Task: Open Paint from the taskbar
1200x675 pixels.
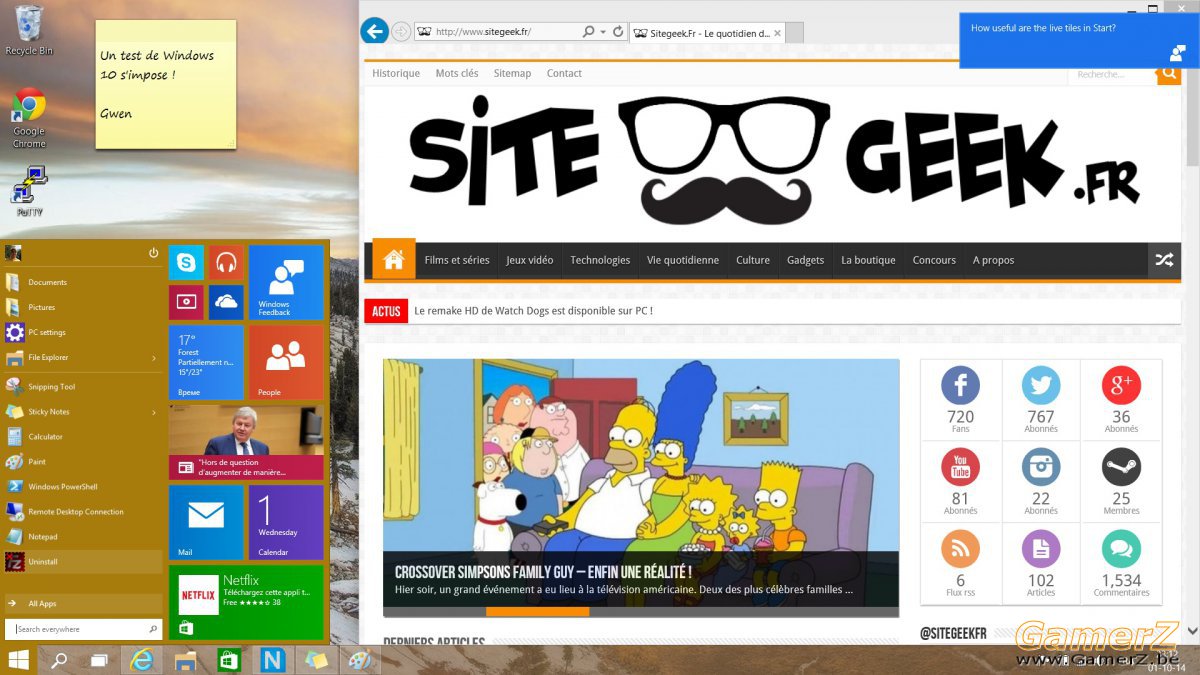Action: (x=358, y=660)
